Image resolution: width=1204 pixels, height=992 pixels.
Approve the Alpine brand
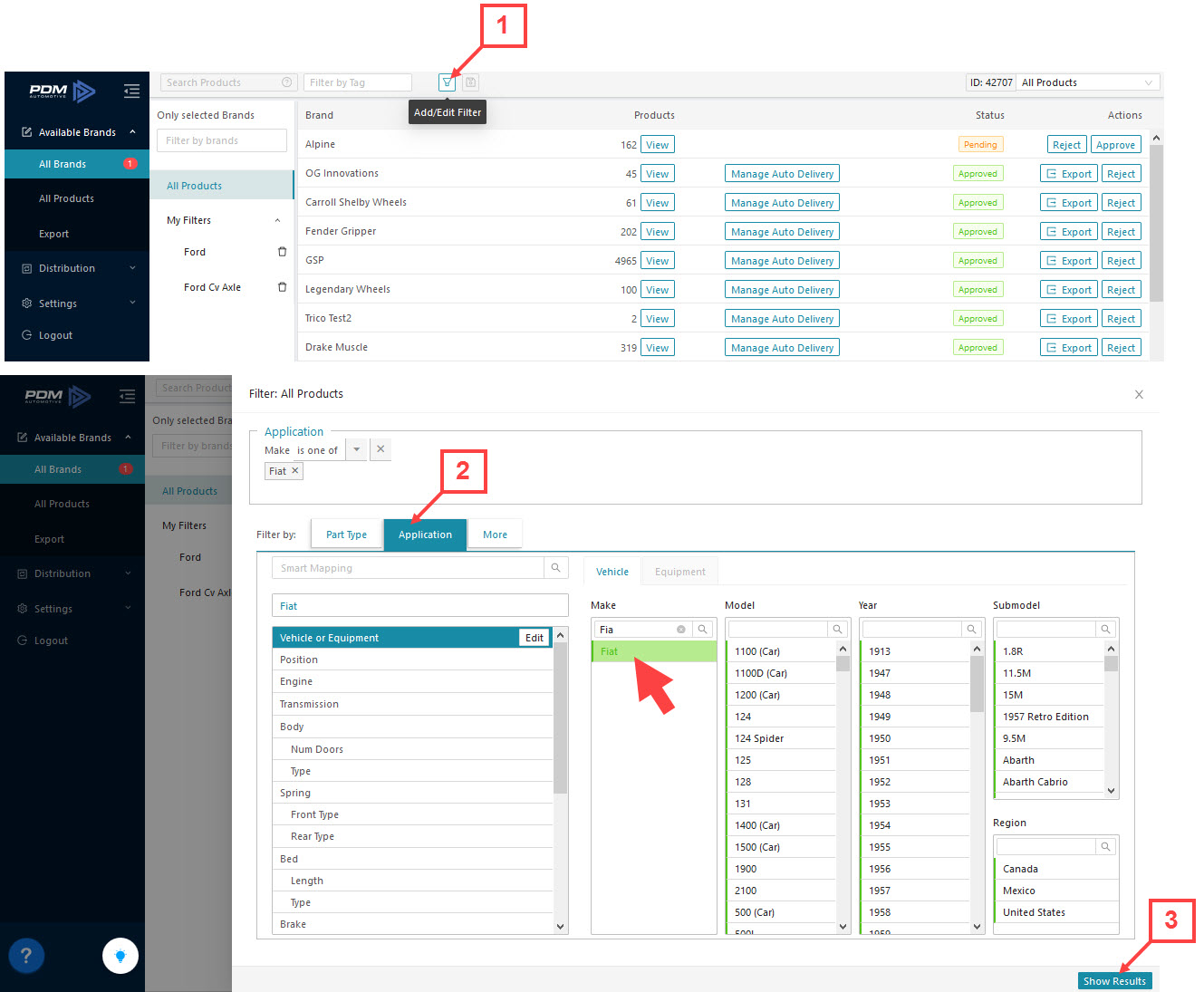tap(1115, 145)
